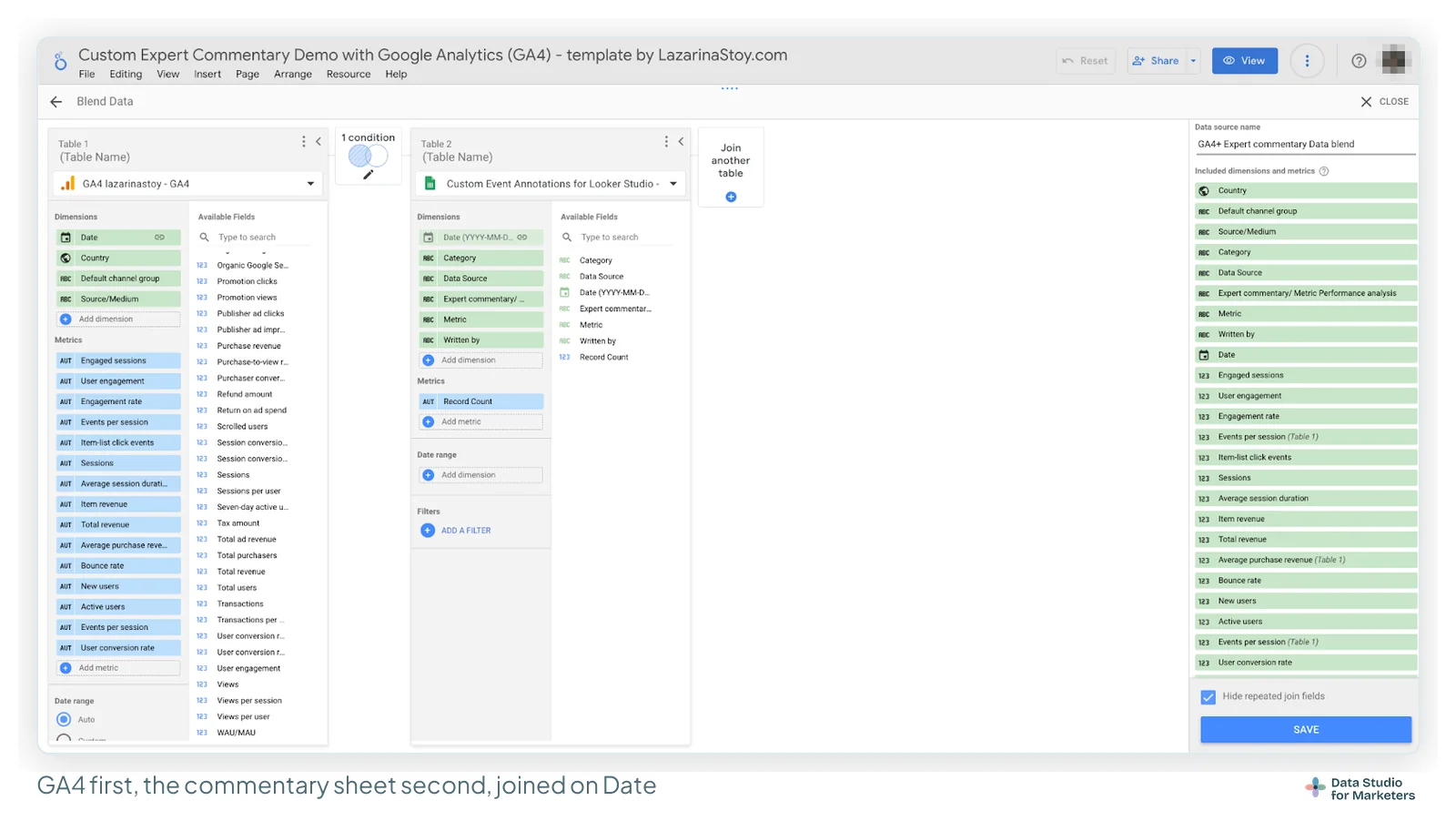Viewport: 1456px width, 821px height.
Task: Select Refund amount in Table 1 available fields
Action: [245, 395]
